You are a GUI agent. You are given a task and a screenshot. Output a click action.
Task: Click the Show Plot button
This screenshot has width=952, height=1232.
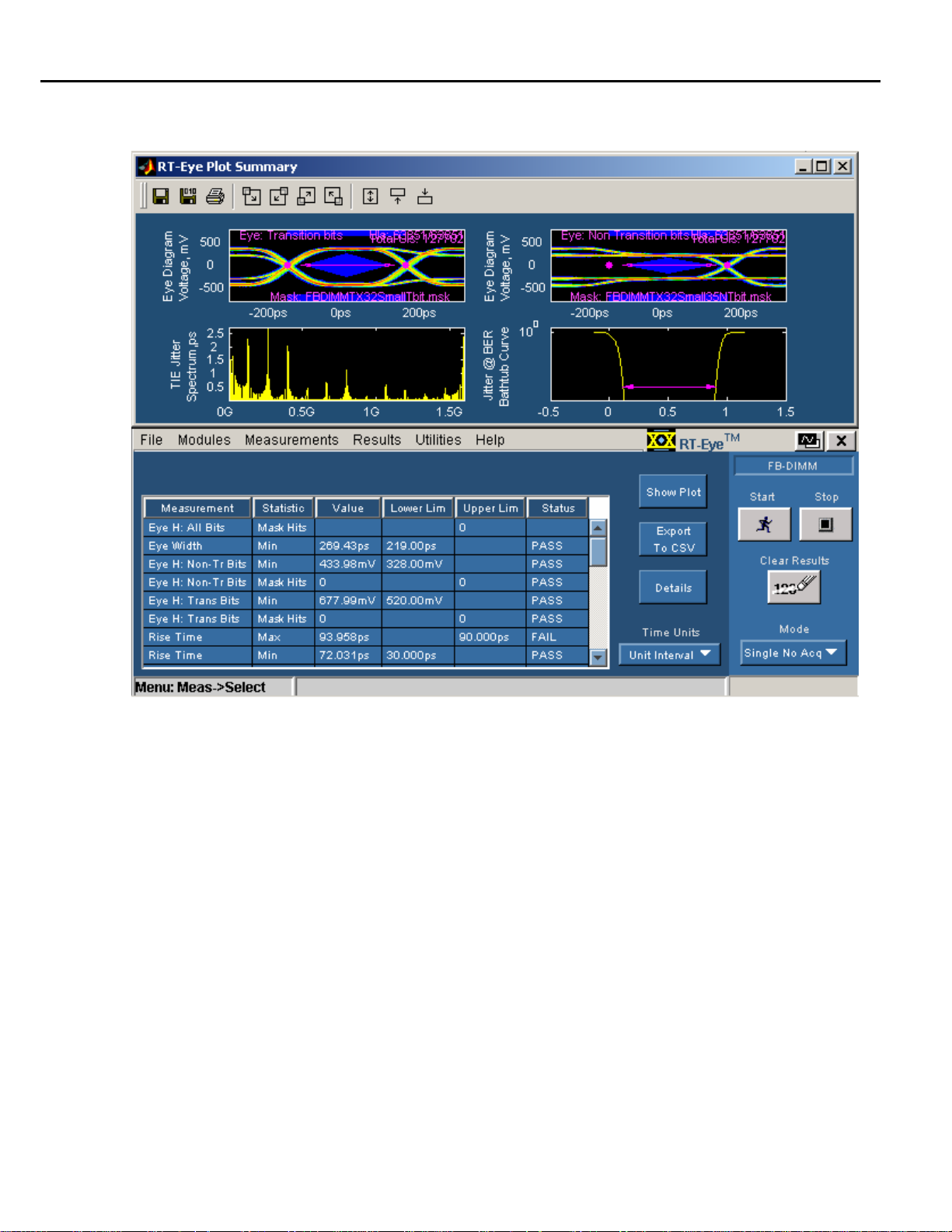(x=673, y=492)
